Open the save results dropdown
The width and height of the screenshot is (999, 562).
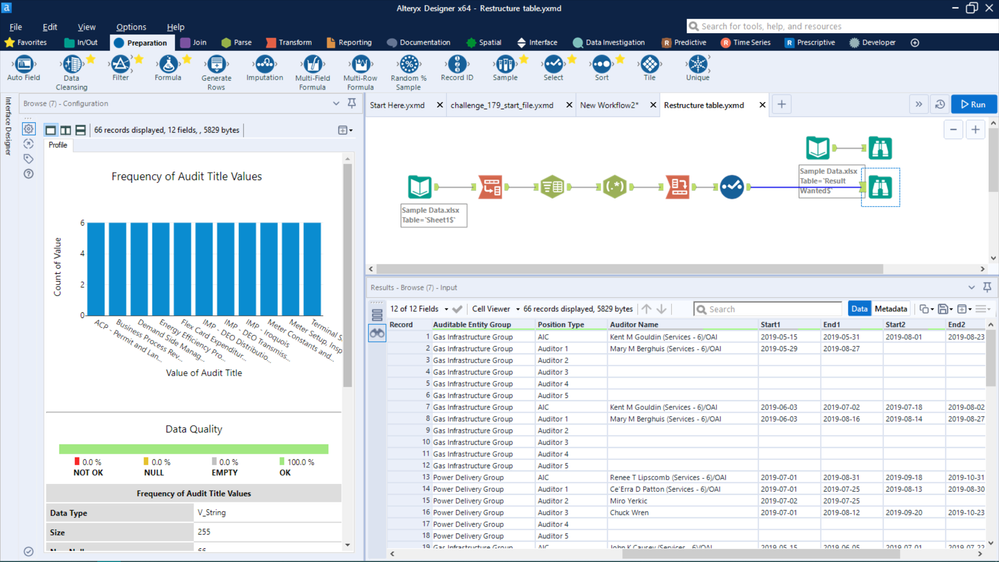point(945,309)
